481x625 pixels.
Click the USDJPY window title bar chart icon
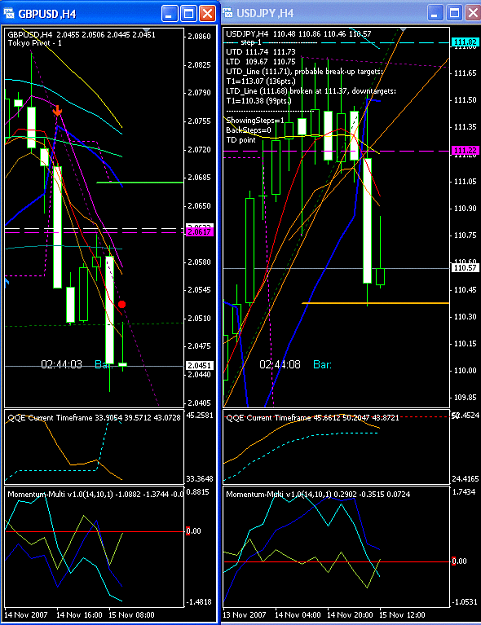tap(228, 13)
